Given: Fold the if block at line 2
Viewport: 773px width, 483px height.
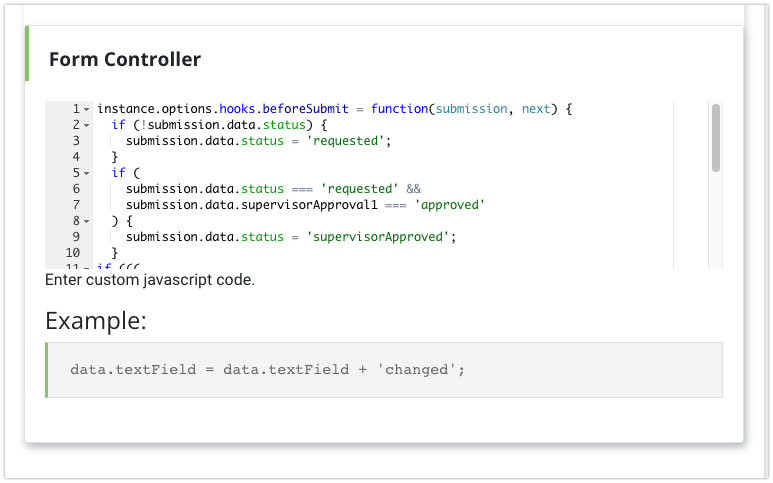Looking at the screenshot, I should pos(87,125).
